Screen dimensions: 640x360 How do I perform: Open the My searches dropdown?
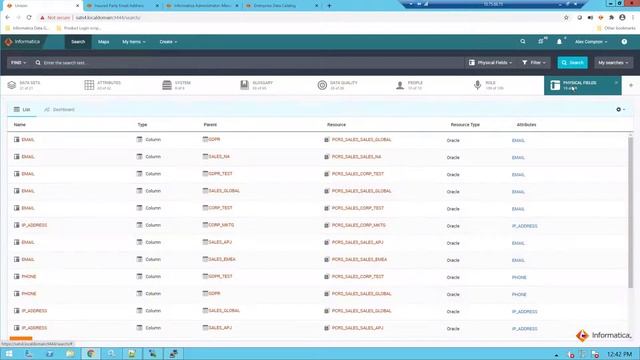613,63
